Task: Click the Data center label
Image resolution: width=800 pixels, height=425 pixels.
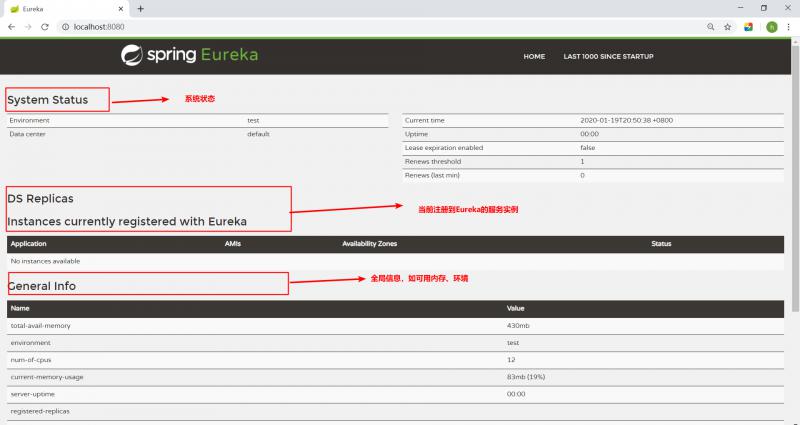Action: pos(28,134)
